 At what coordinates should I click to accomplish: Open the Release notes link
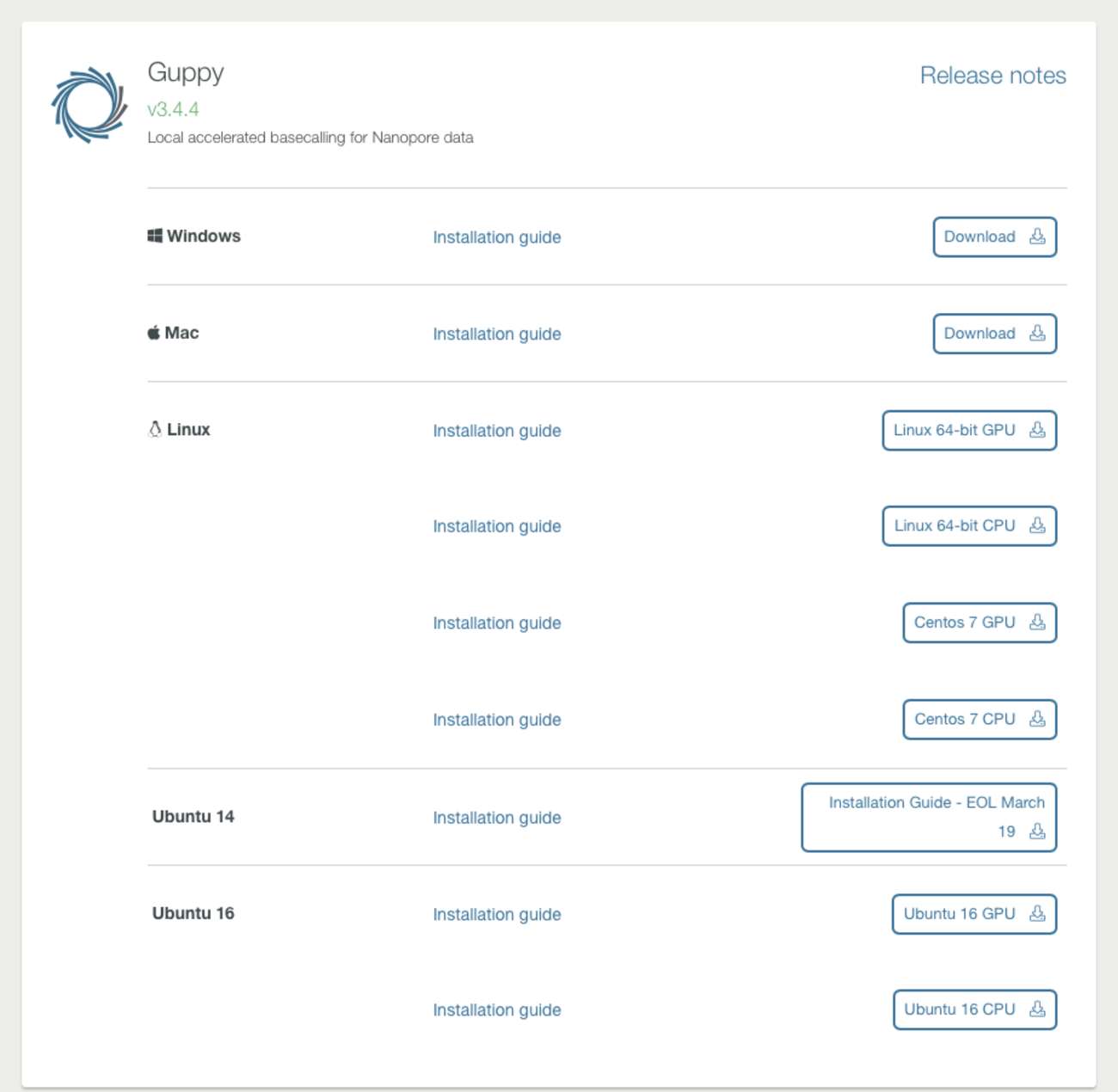click(x=992, y=76)
